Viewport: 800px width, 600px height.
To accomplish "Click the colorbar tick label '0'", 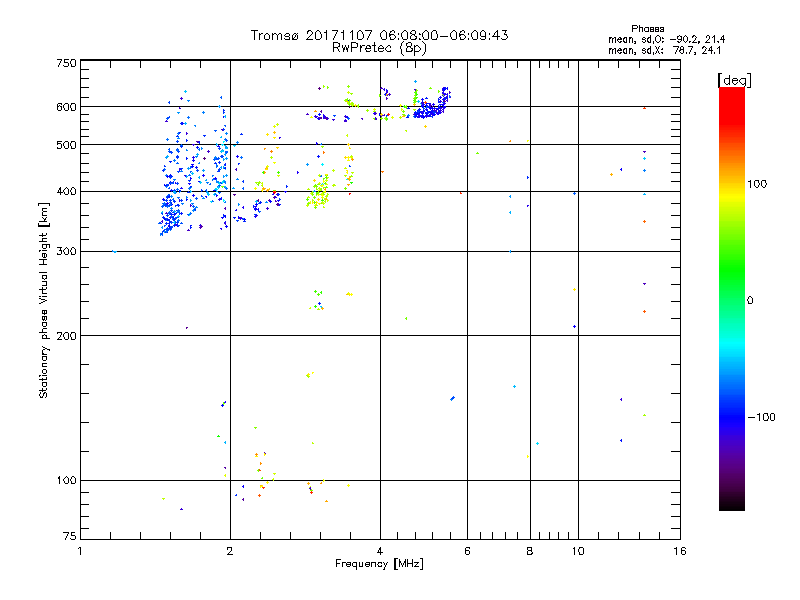I will pos(750,300).
